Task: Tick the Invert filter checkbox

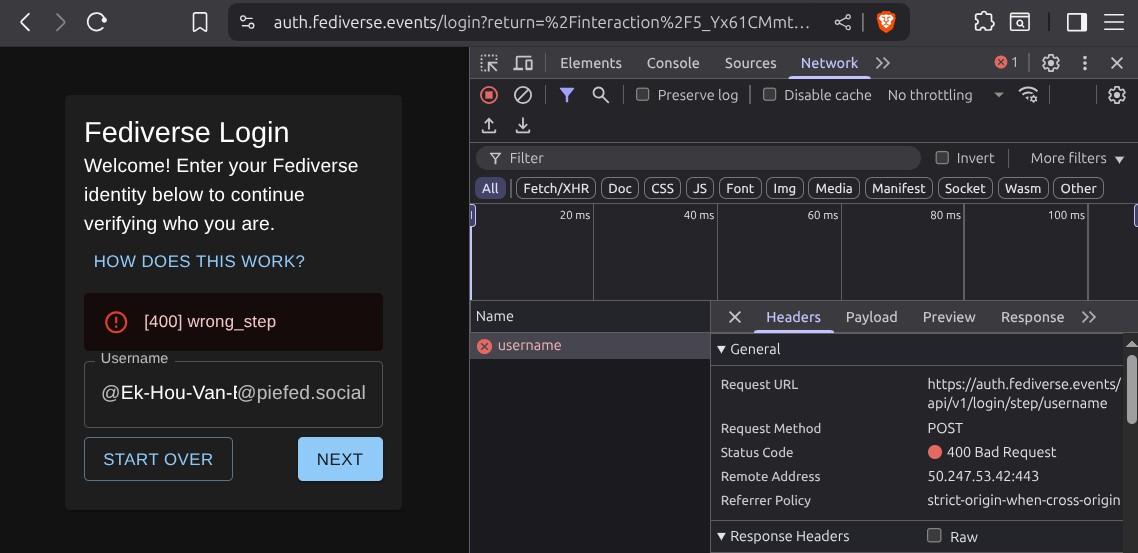Action: pos(941,158)
